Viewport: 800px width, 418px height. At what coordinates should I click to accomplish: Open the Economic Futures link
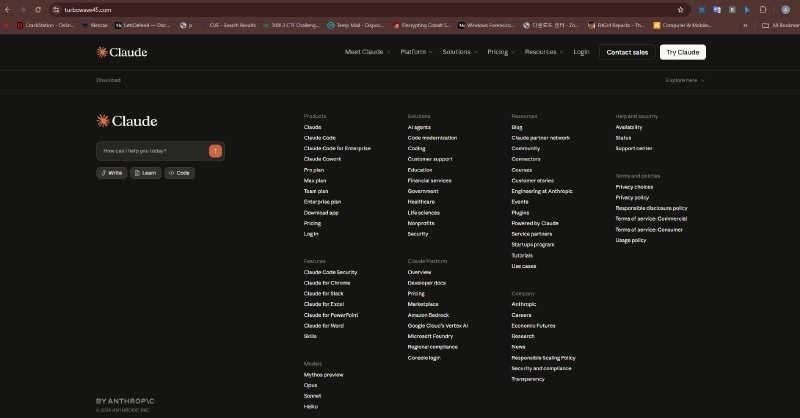[533, 326]
